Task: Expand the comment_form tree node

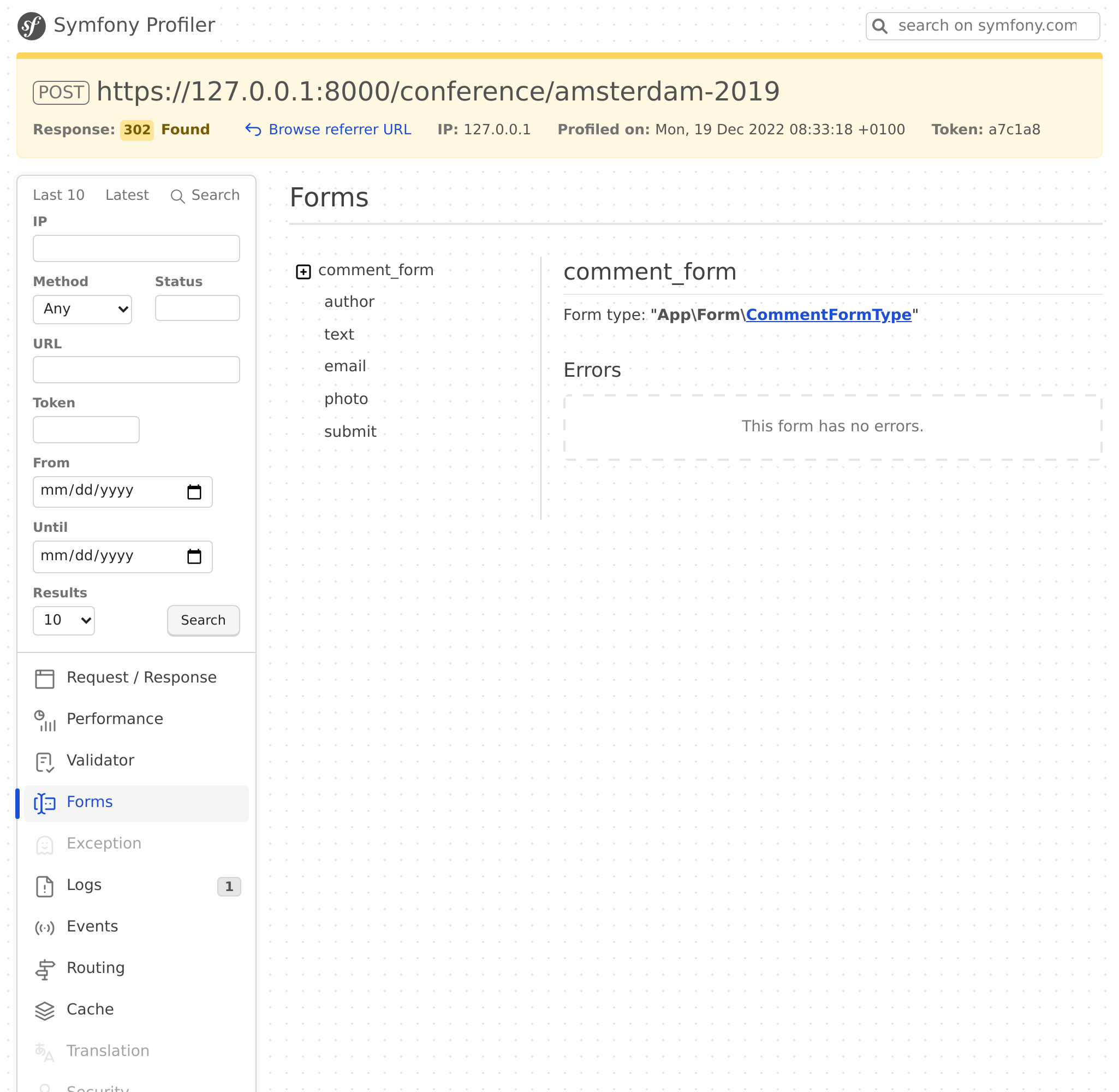Action: (x=303, y=271)
